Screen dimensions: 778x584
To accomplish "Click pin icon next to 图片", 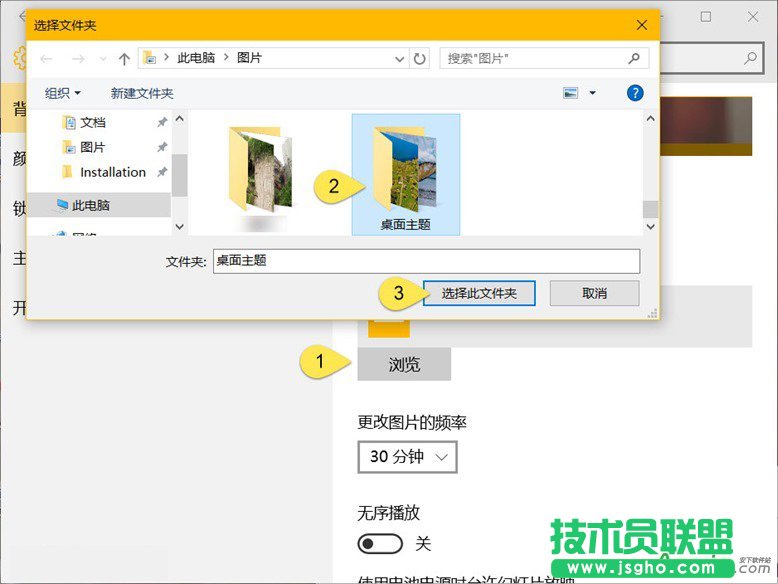I will (x=162, y=147).
